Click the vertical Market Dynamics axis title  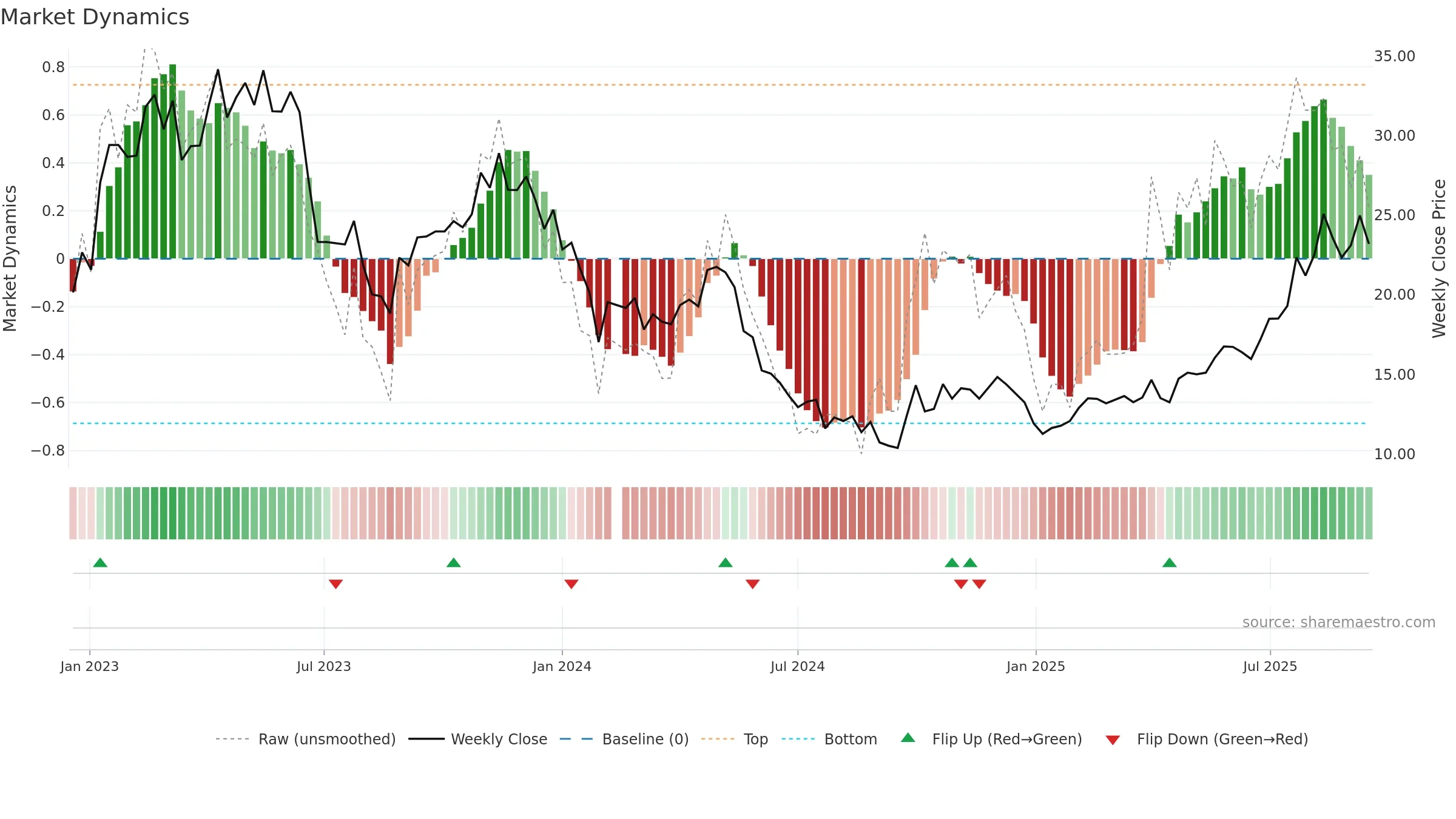point(10,258)
